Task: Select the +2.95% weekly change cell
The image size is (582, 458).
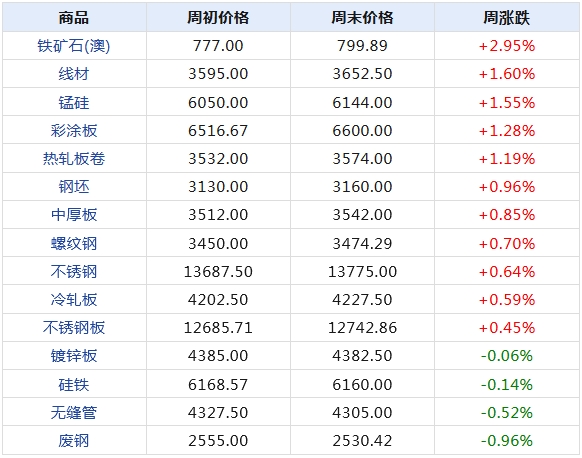Action: [x=507, y=46]
